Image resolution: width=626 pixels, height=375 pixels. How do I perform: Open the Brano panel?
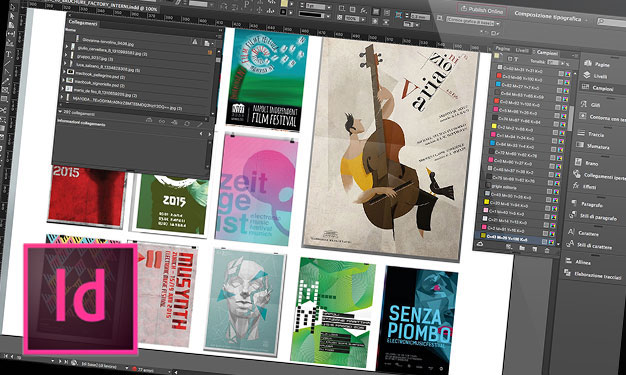click(586, 163)
